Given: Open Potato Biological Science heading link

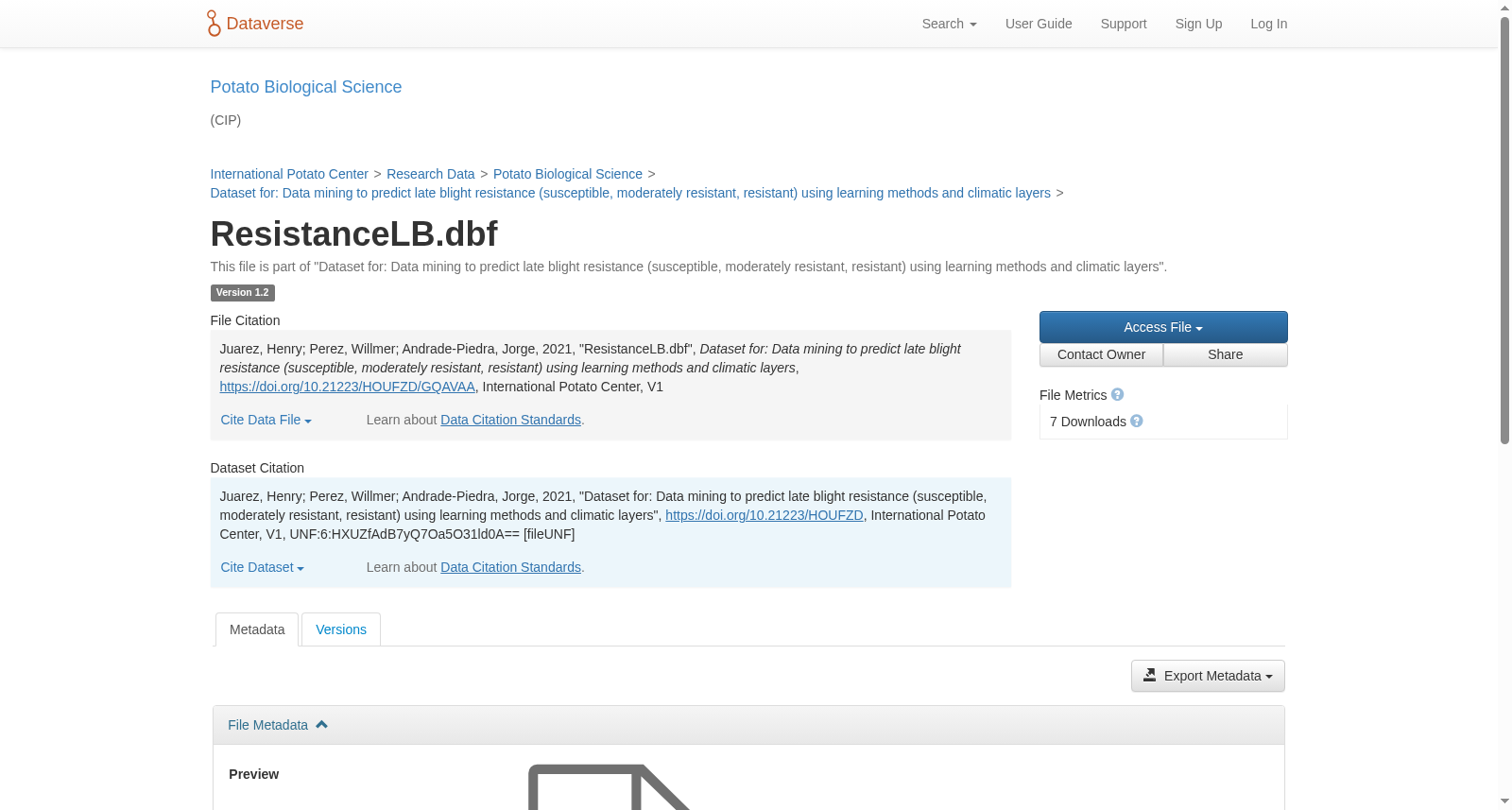Looking at the screenshot, I should click(x=305, y=87).
